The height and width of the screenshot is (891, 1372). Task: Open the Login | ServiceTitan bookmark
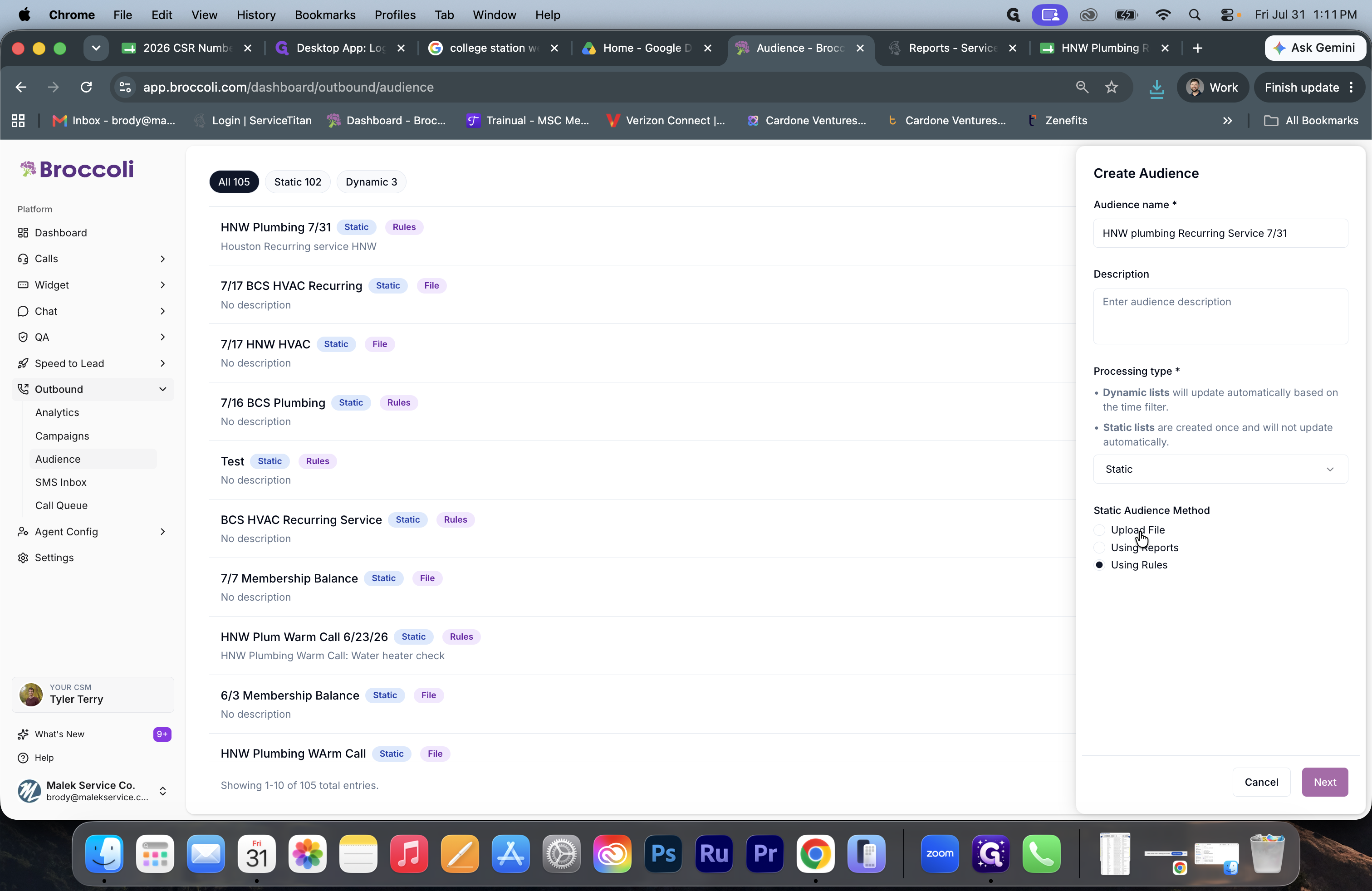253,121
